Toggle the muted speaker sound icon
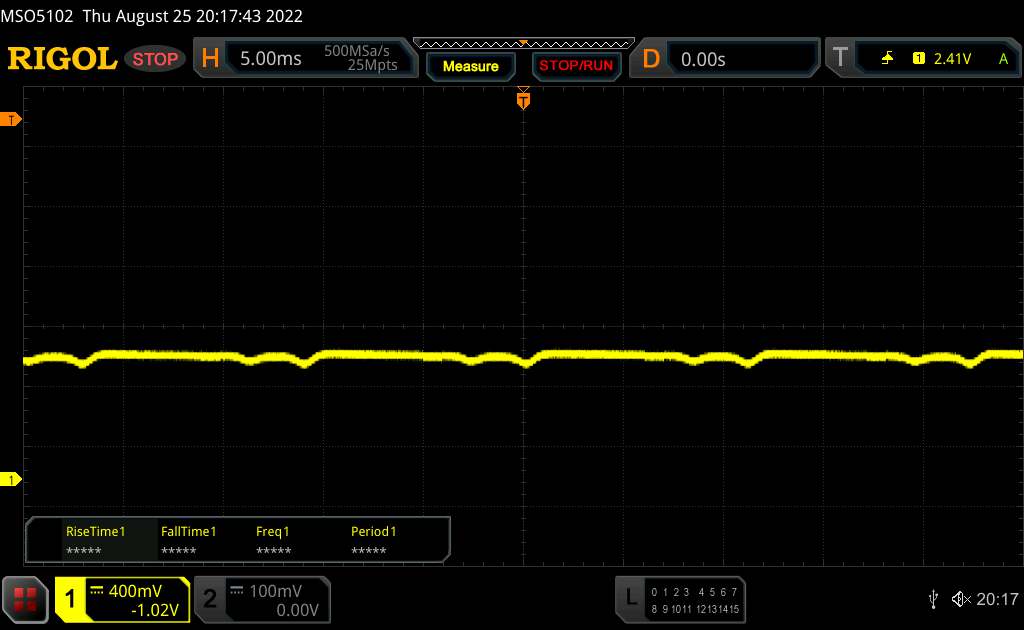This screenshot has width=1024, height=630. 961,599
